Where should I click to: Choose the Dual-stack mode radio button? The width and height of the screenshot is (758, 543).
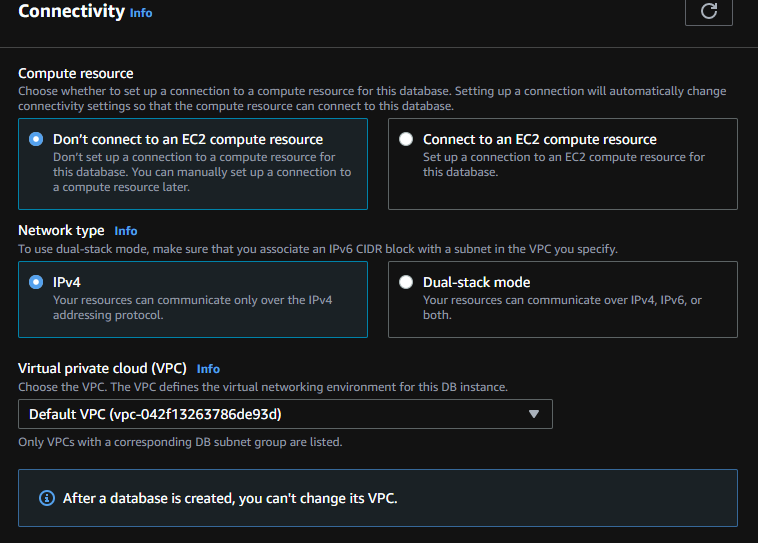tap(406, 282)
